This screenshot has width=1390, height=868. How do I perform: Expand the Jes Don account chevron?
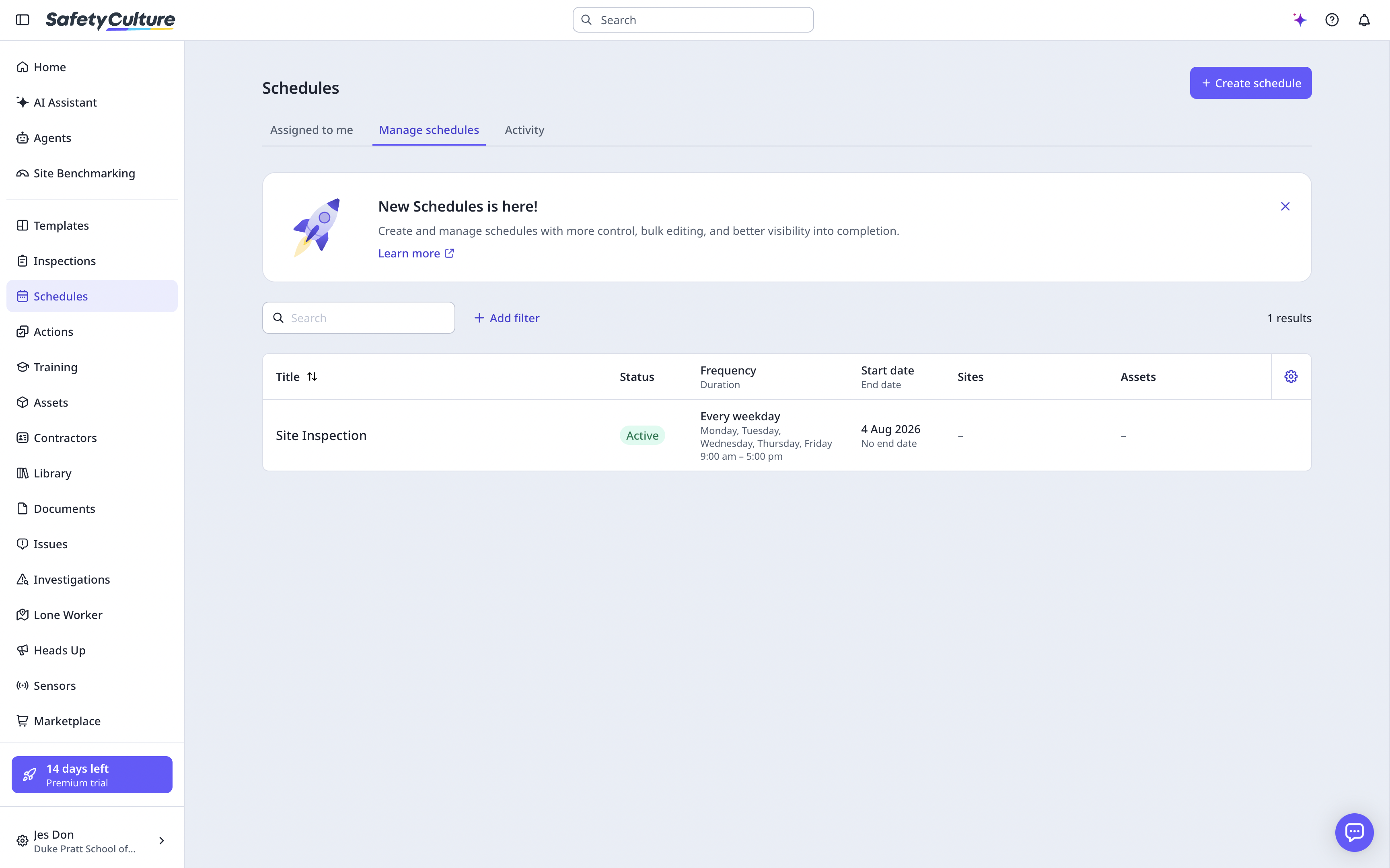click(x=162, y=841)
